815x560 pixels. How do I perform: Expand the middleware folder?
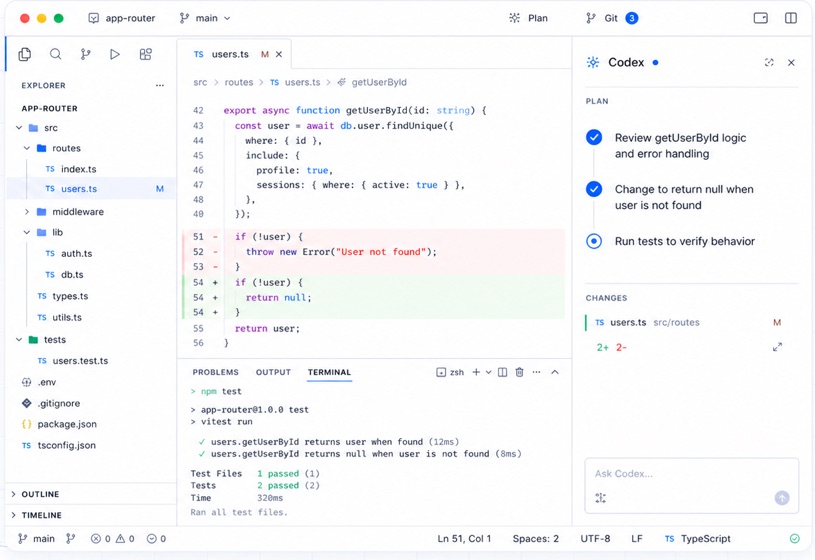tap(27, 212)
